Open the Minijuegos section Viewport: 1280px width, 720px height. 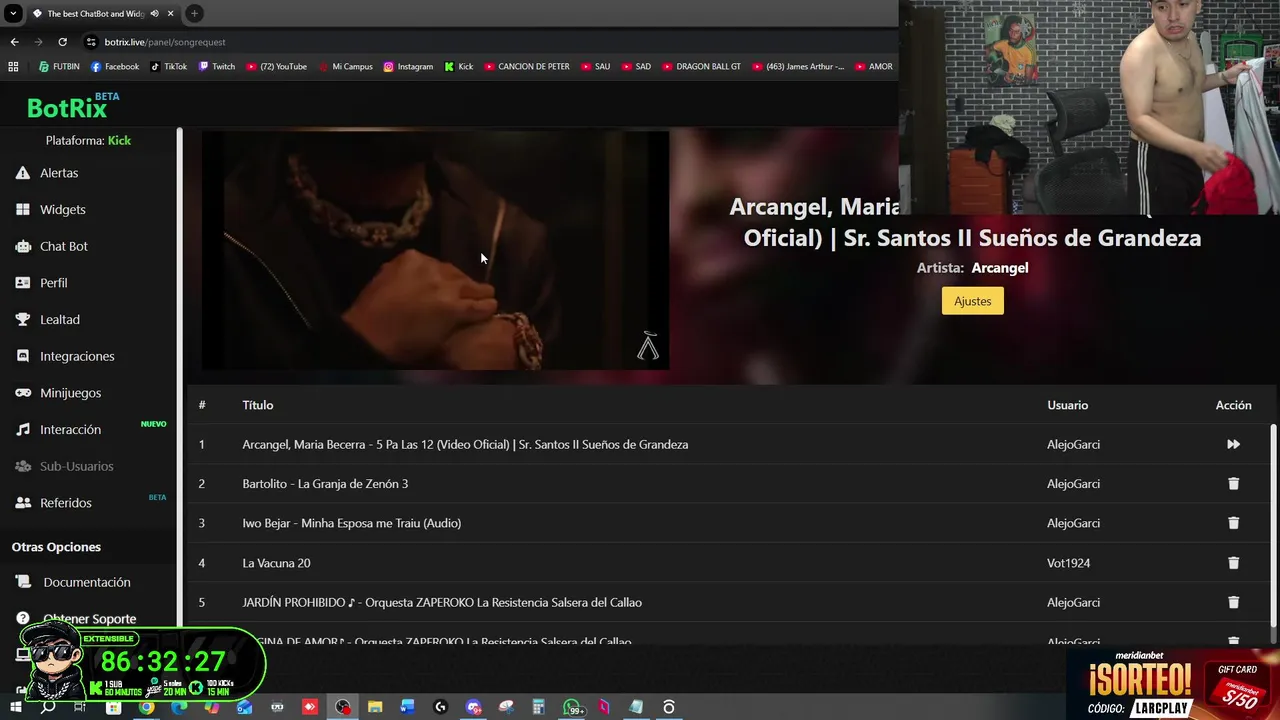pyautogui.click(x=70, y=393)
